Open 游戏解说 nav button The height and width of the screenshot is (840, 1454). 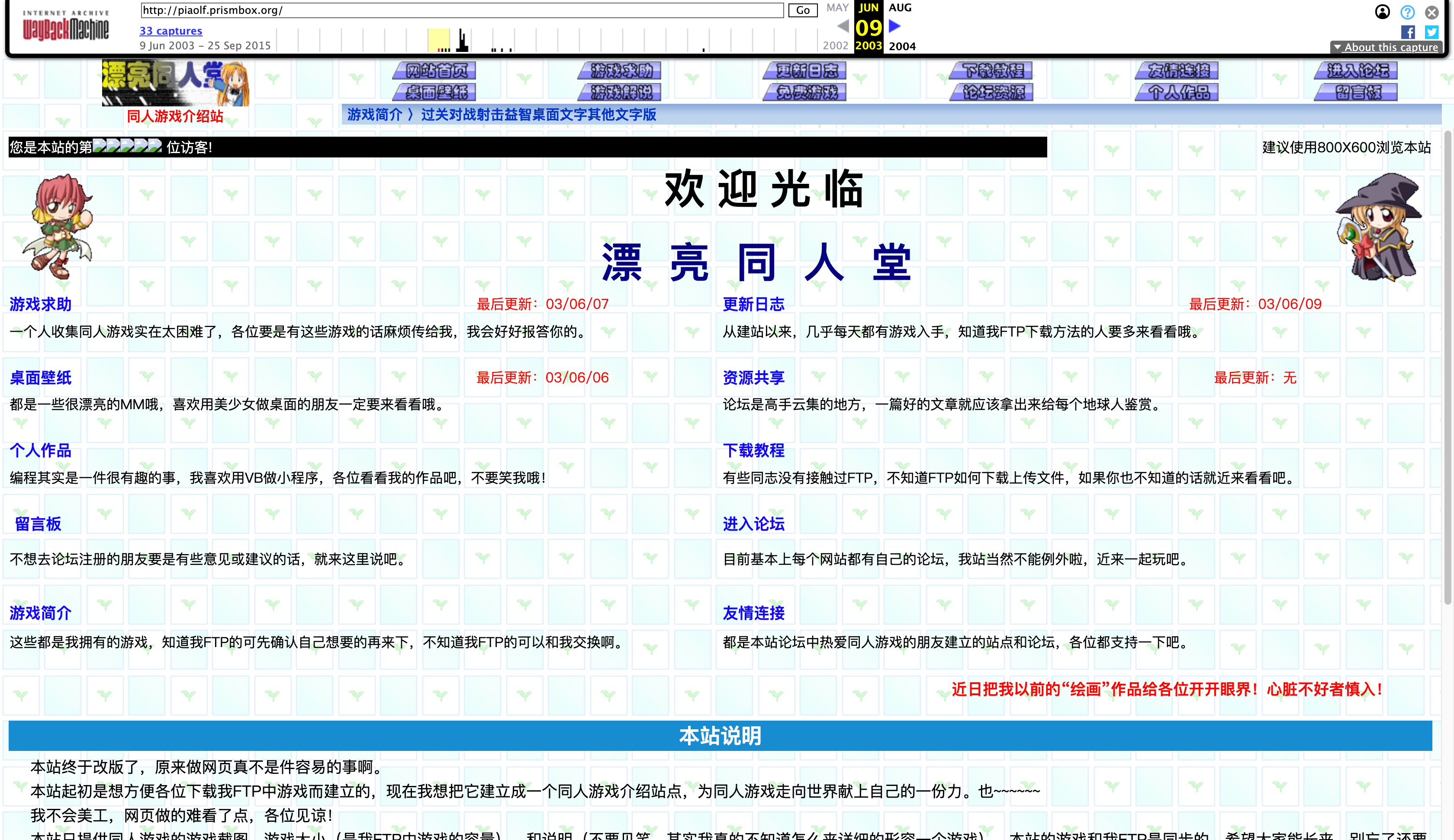pos(620,92)
